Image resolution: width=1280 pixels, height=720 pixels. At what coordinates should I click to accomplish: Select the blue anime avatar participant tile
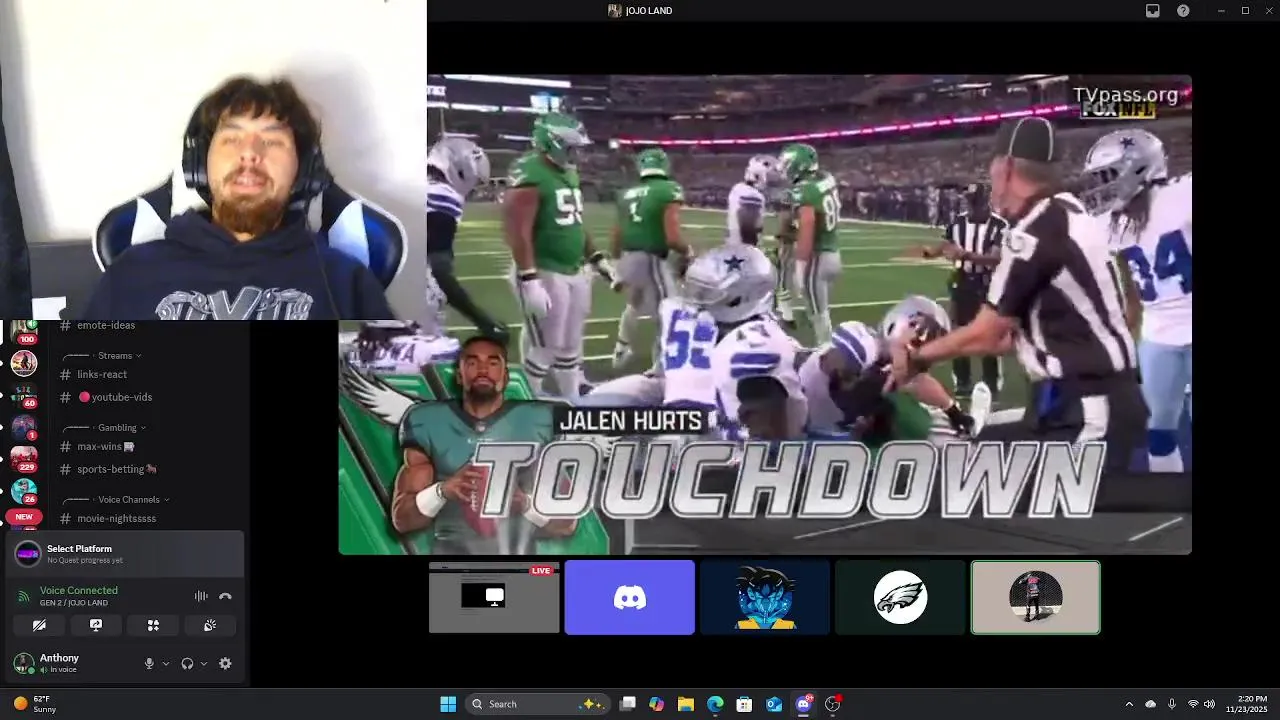point(765,597)
